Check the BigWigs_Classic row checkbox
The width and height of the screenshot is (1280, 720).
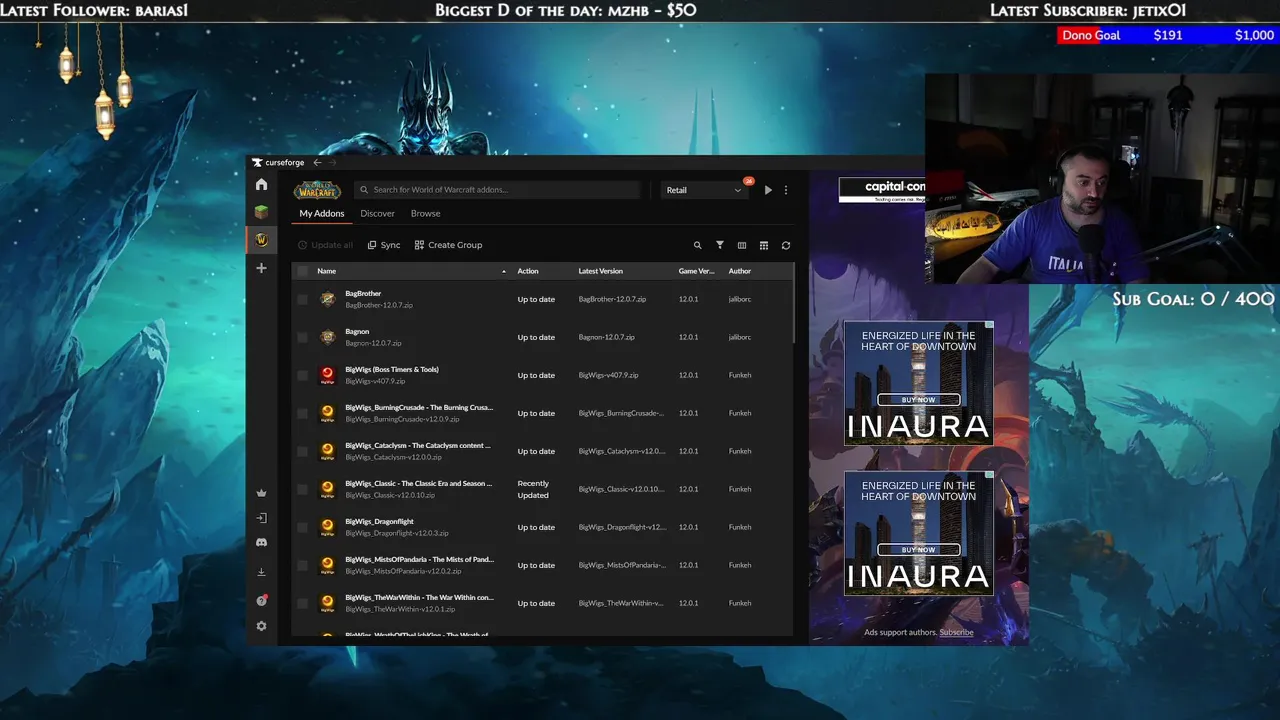[303, 489]
